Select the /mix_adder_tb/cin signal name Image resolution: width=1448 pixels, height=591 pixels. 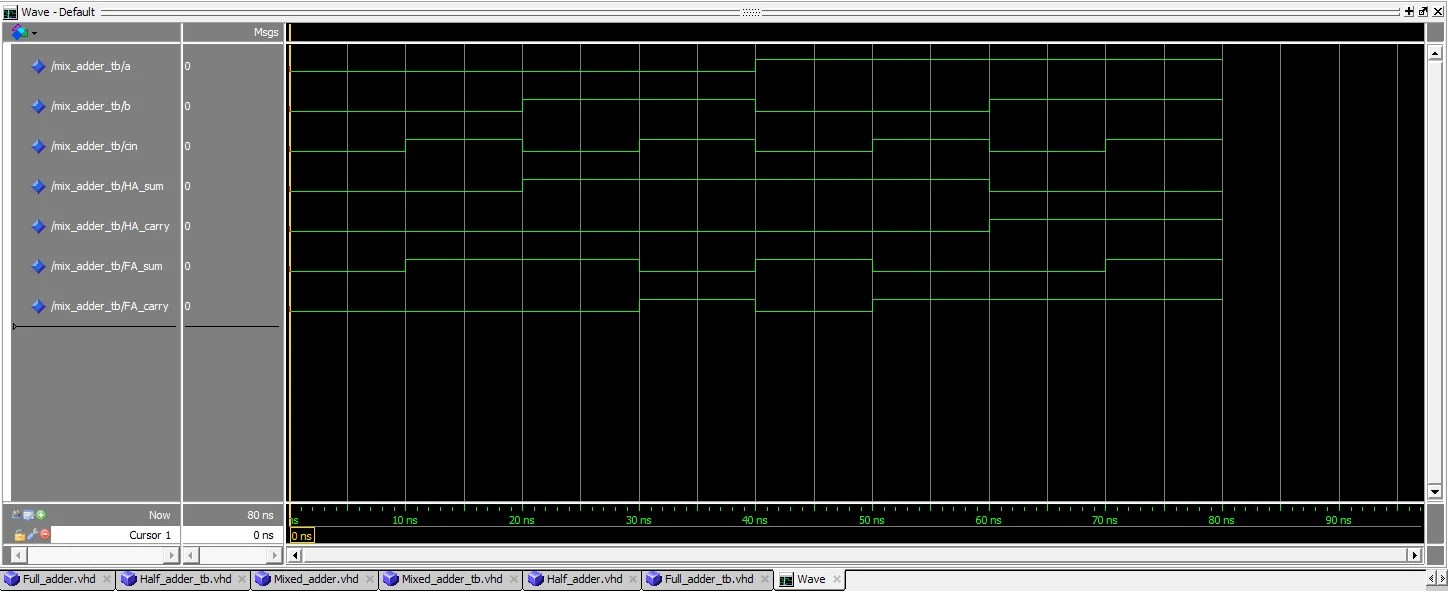[94, 146]
